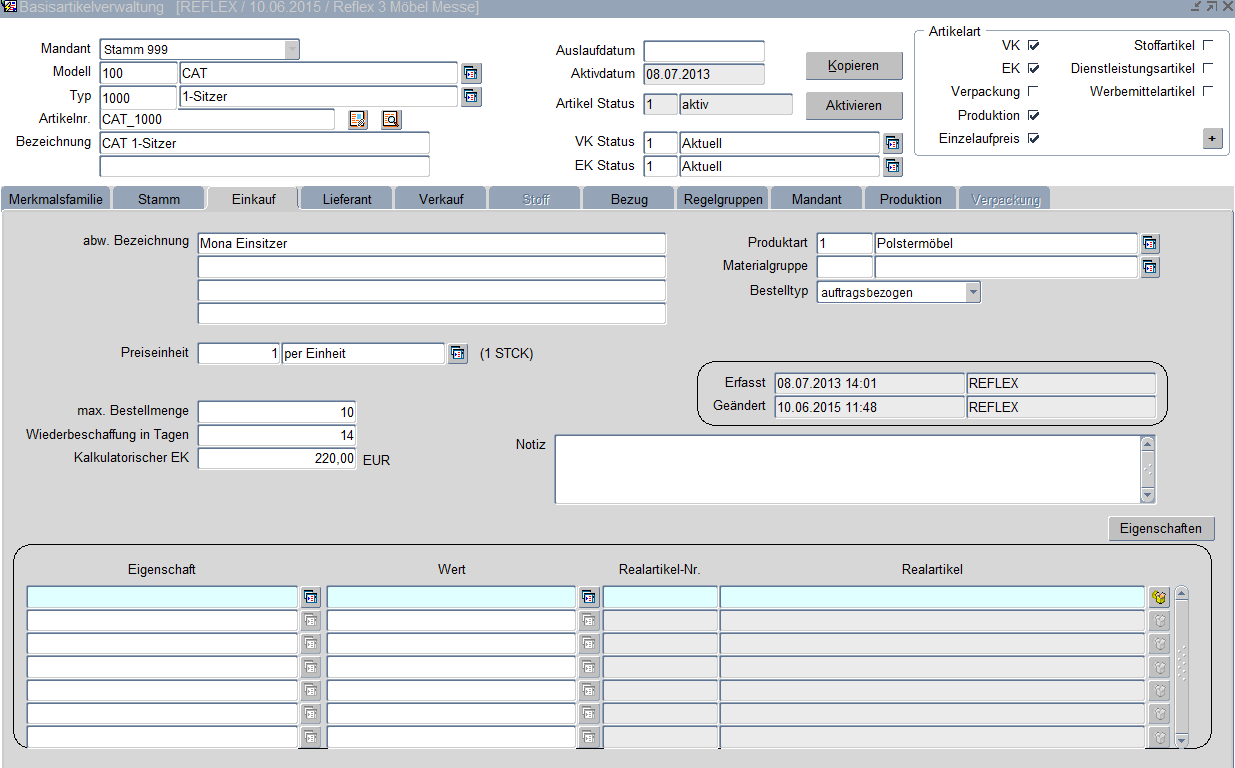Open lookup list for Produktart
The image size is (1235, 768).
click(x=1150, y=244)
